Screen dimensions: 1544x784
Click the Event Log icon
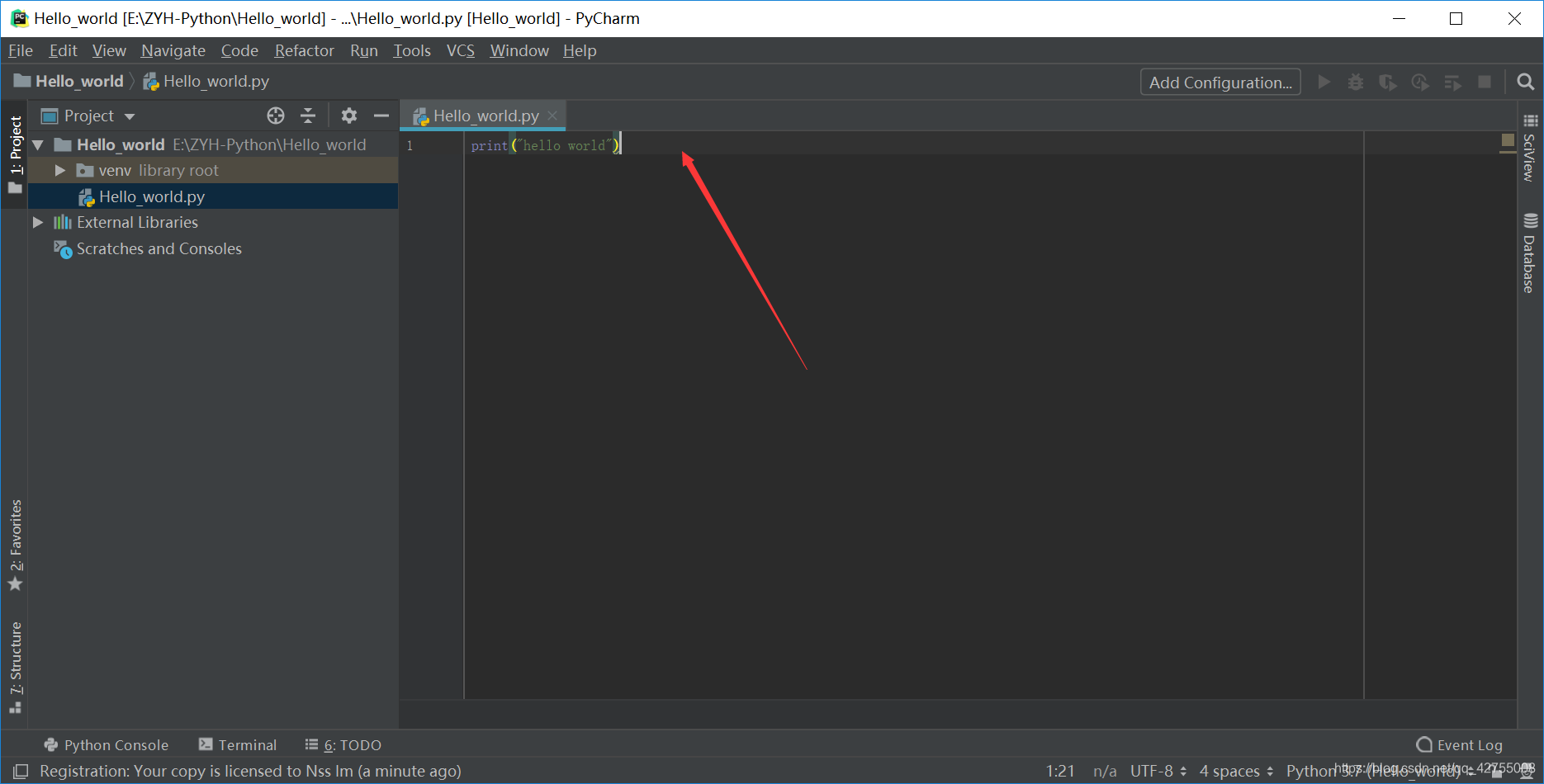coord(1424,744)
